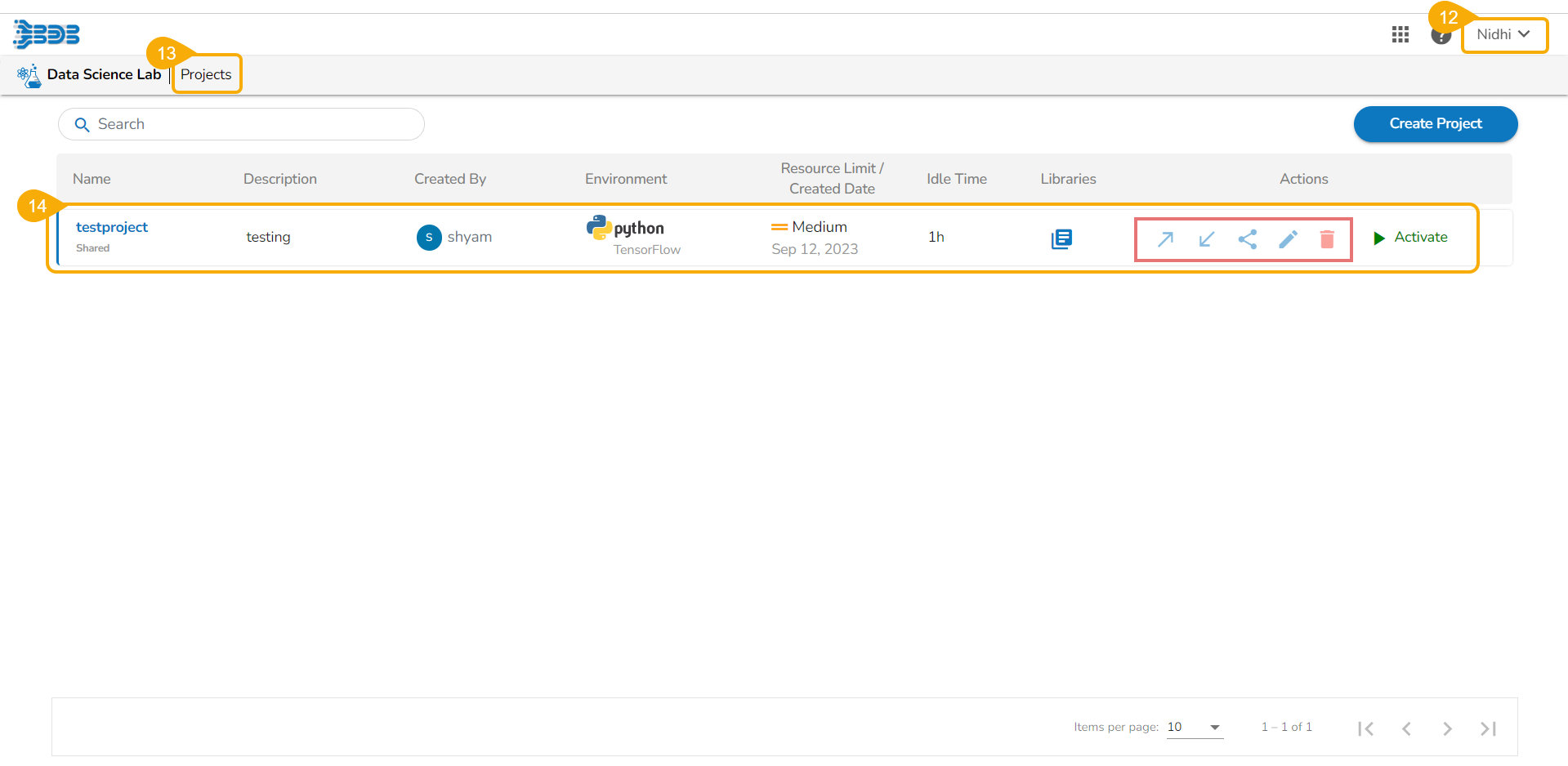Click the Search input field
This screenshot has height=766, width=1568.
245,124
